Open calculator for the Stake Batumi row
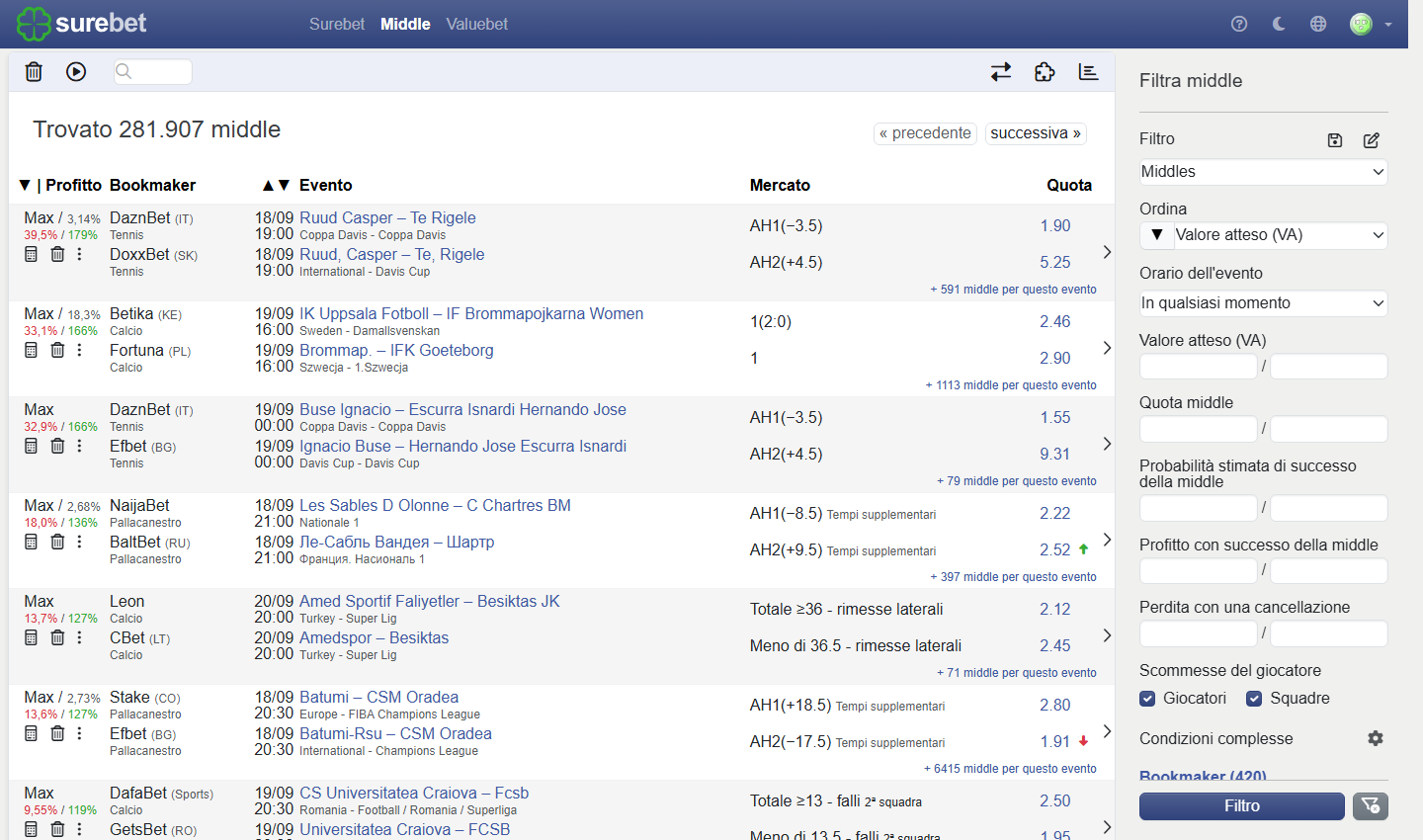The height and width of the screenshot is (840, 1423). tap(31, 733)
